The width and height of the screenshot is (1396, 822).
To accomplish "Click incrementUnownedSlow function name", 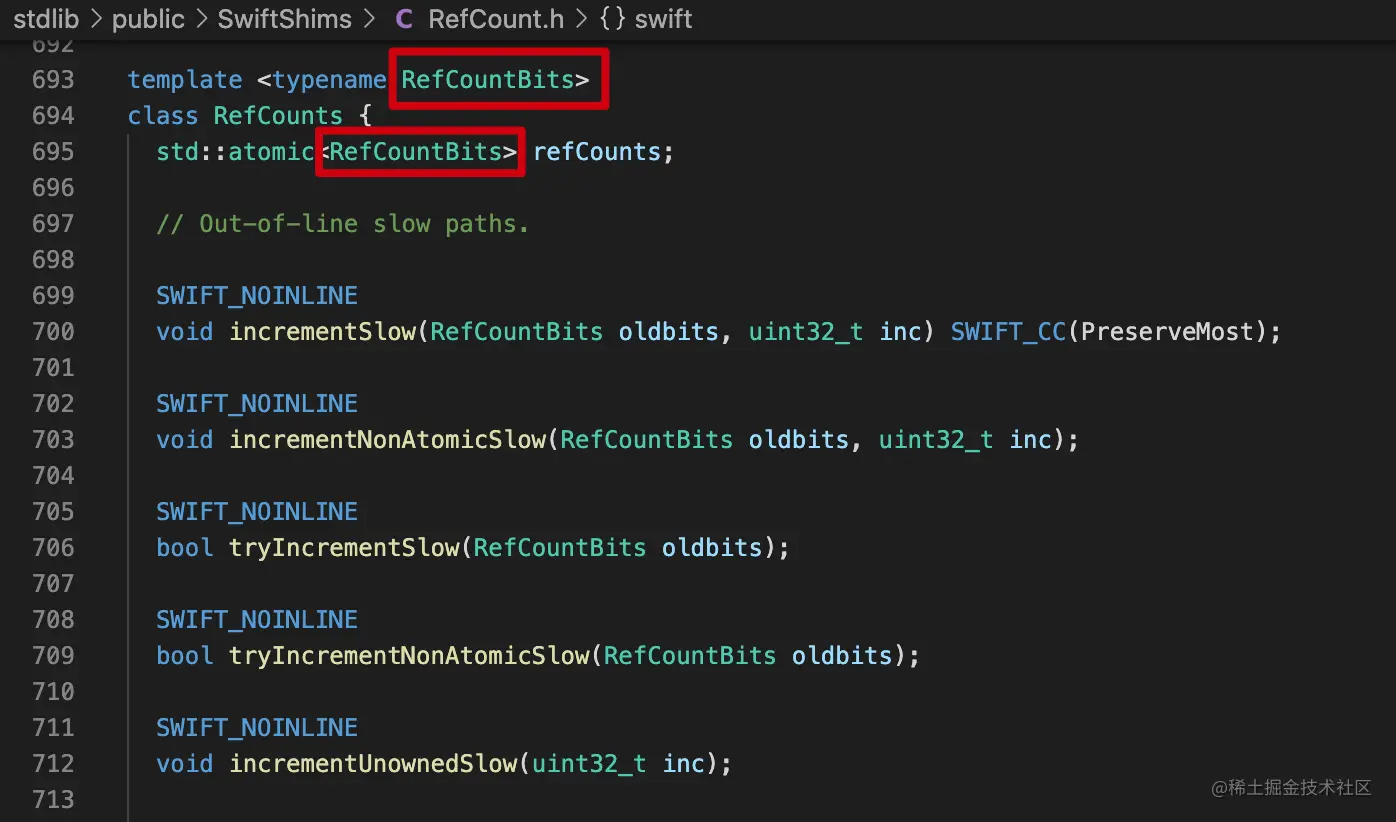I will tap(373, 764).
